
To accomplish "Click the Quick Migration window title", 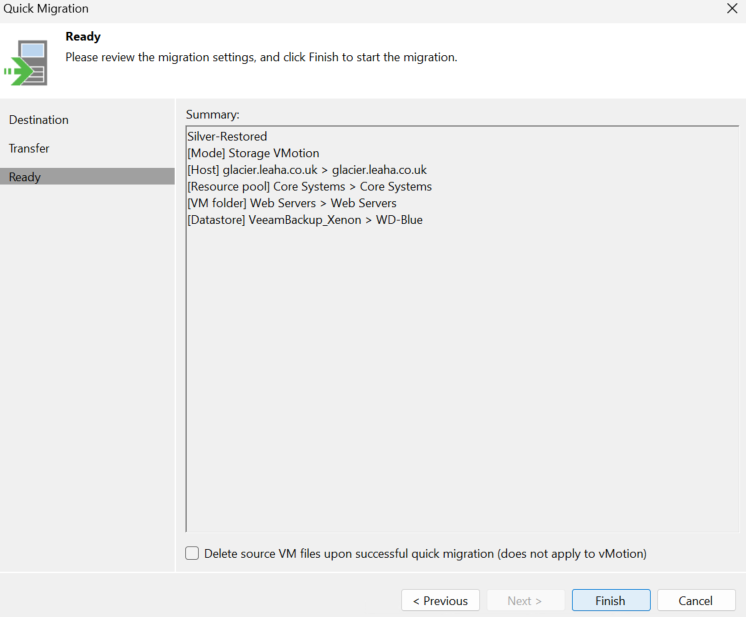I will tap(46, 9).
